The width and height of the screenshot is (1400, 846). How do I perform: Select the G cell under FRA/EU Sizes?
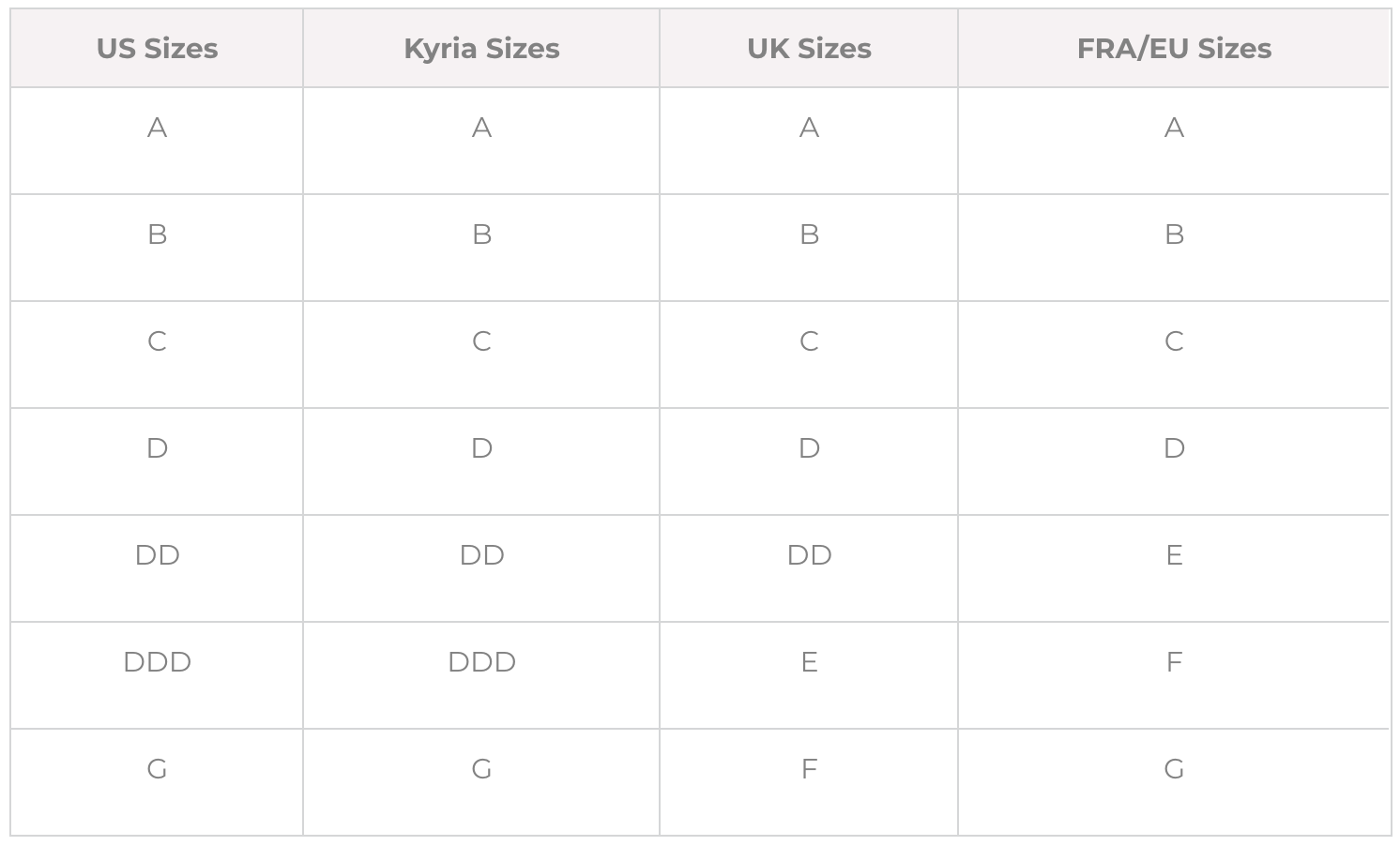[x=1174, y=782]
